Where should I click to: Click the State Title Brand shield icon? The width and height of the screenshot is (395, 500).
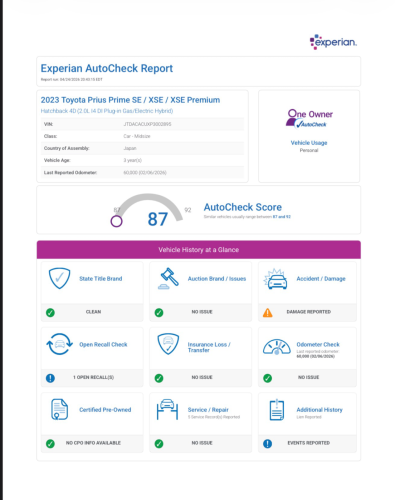(59, 278)
